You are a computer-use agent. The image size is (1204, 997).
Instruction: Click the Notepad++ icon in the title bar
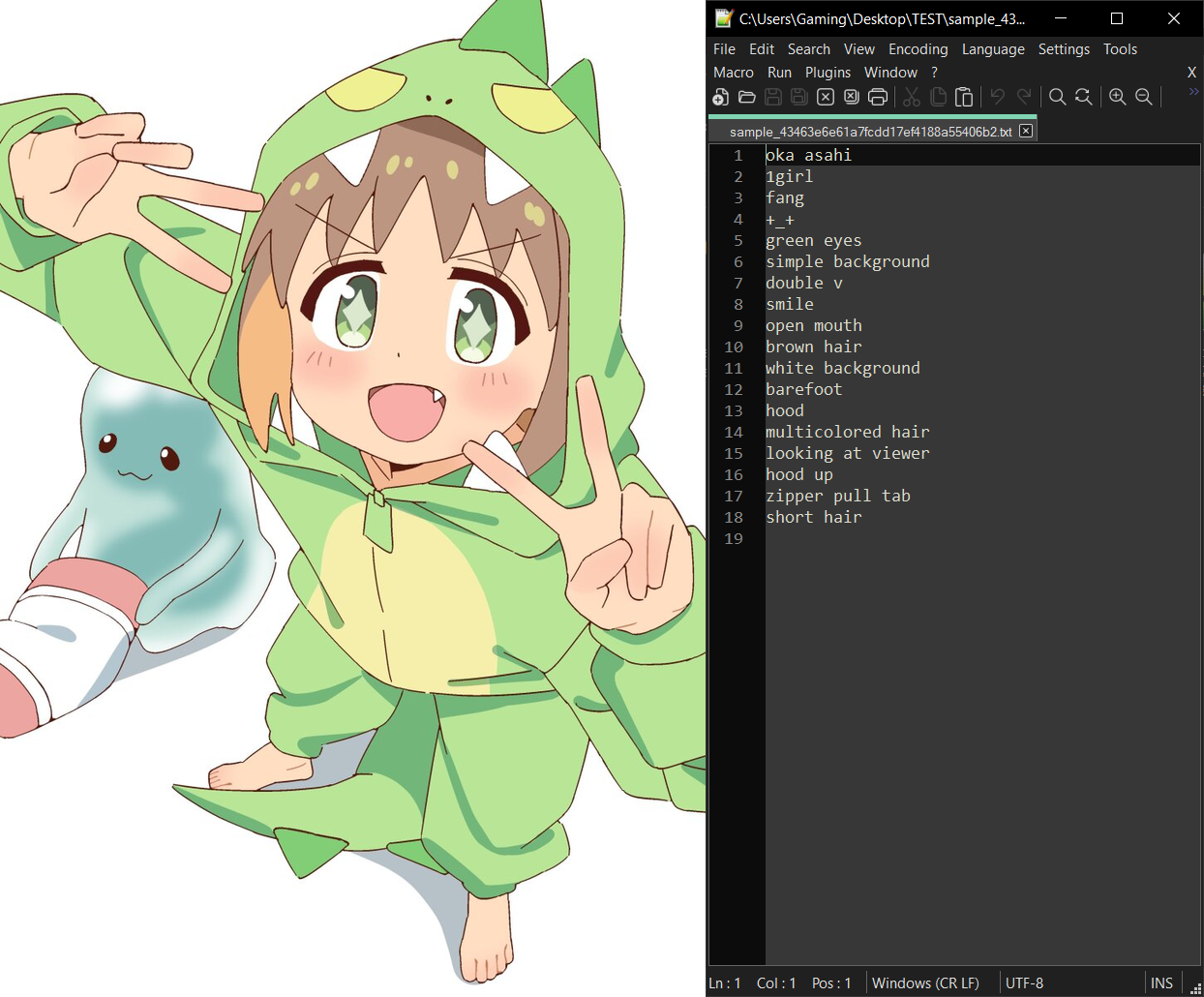click(724, 18)
